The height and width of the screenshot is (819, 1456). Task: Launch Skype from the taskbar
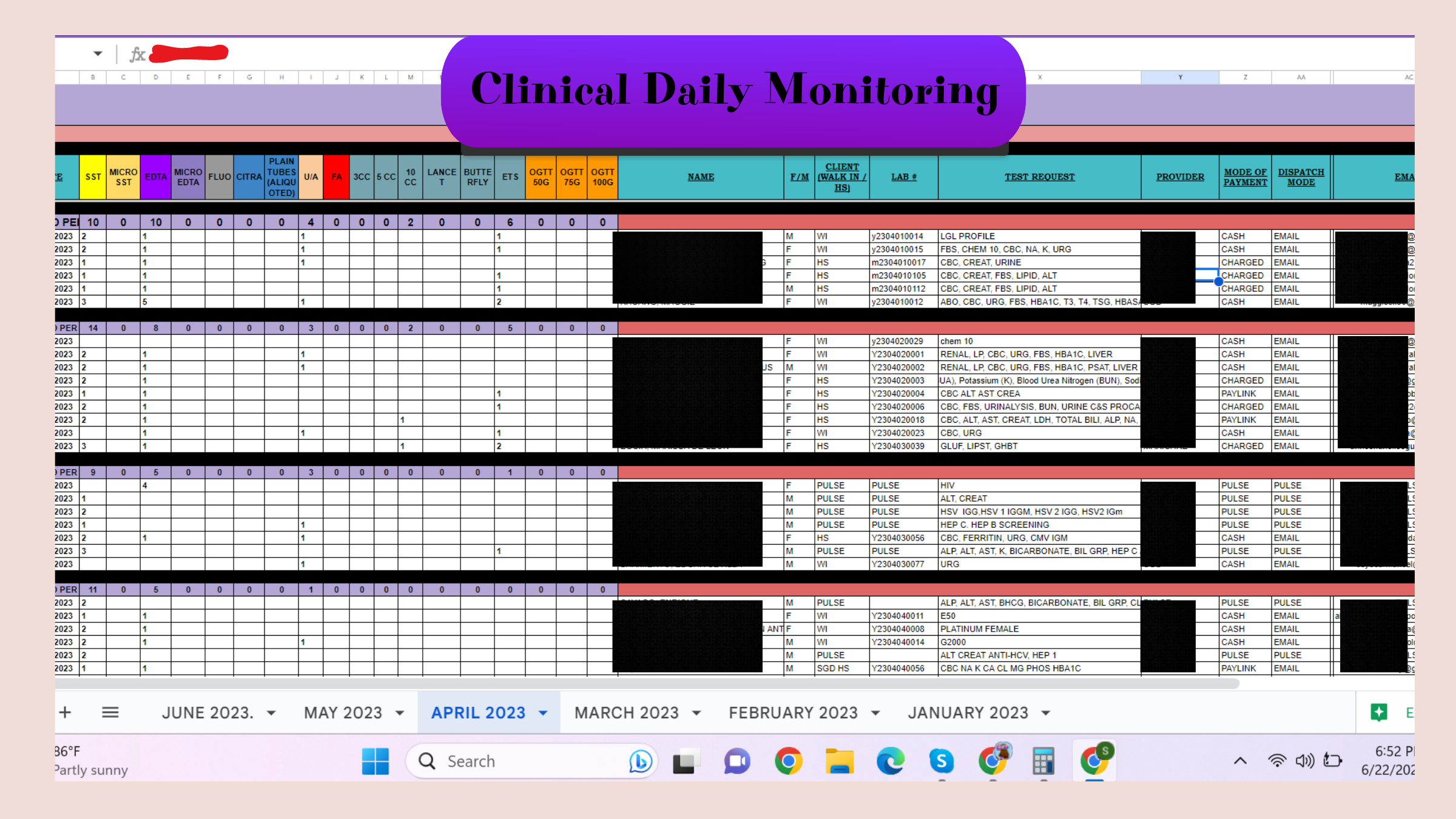point(942,761)
